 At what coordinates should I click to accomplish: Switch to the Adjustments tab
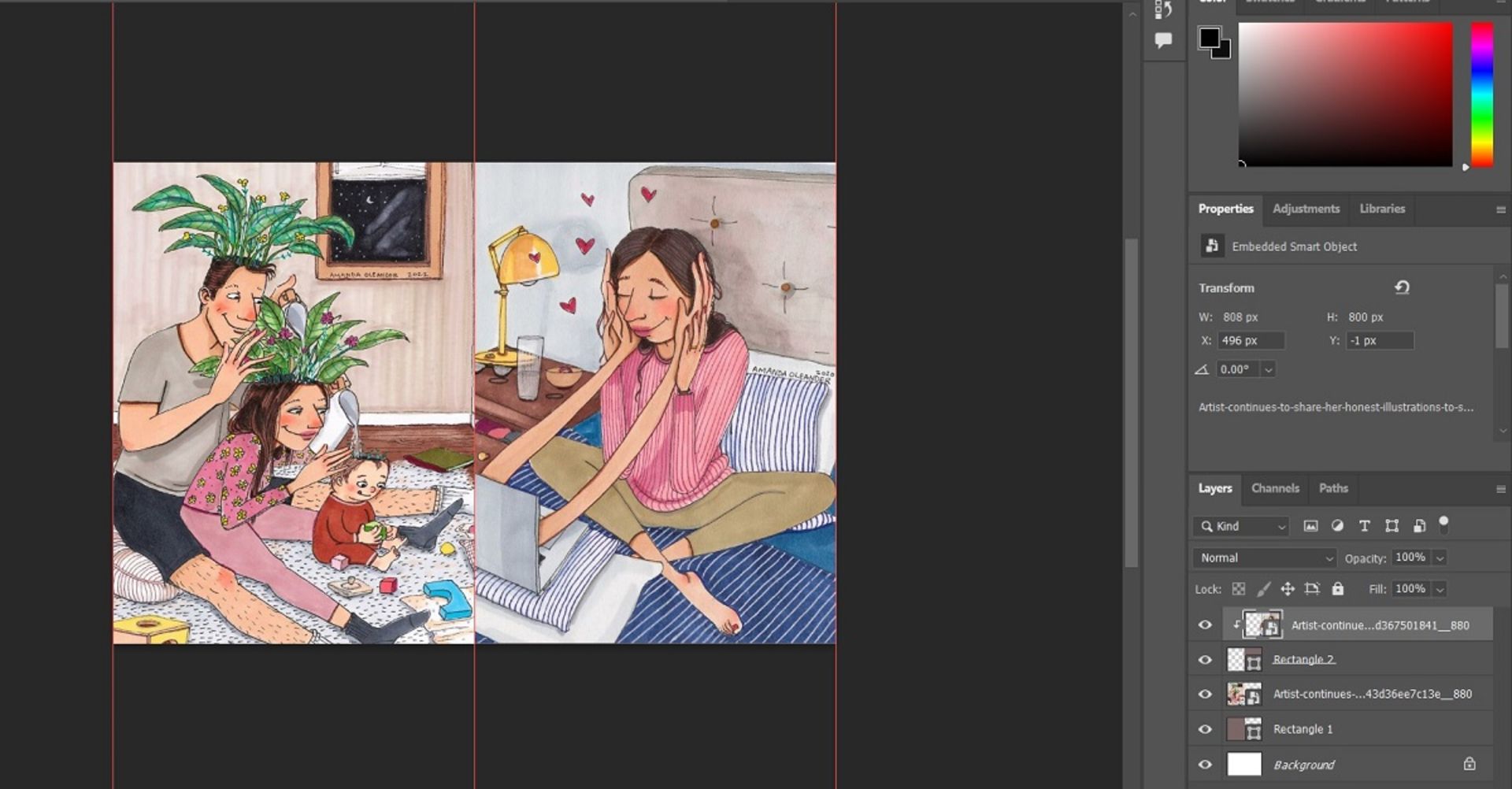tap(1306, 209)
